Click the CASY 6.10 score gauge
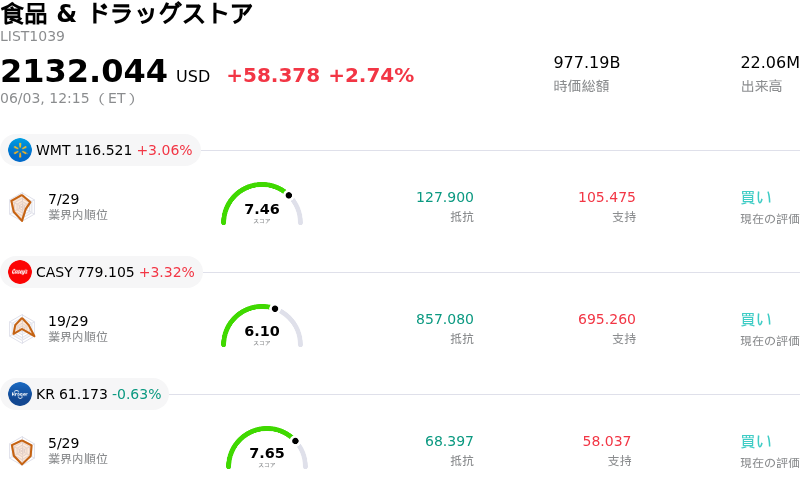 pyautogui.click(x=262, y=326)
